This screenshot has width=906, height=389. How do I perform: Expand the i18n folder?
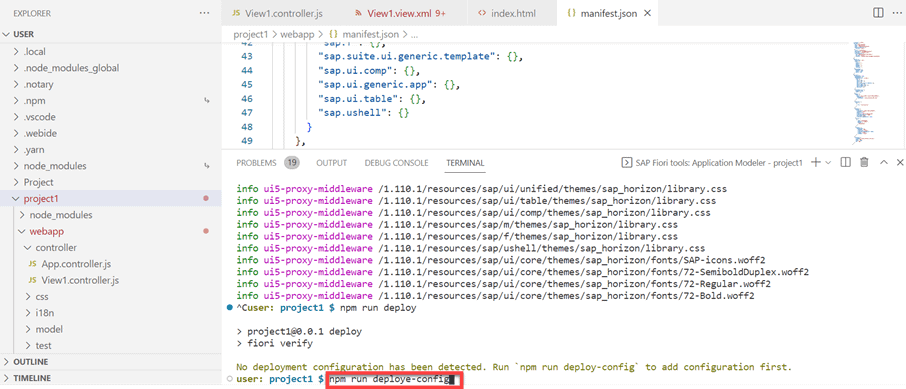point(110,313)
